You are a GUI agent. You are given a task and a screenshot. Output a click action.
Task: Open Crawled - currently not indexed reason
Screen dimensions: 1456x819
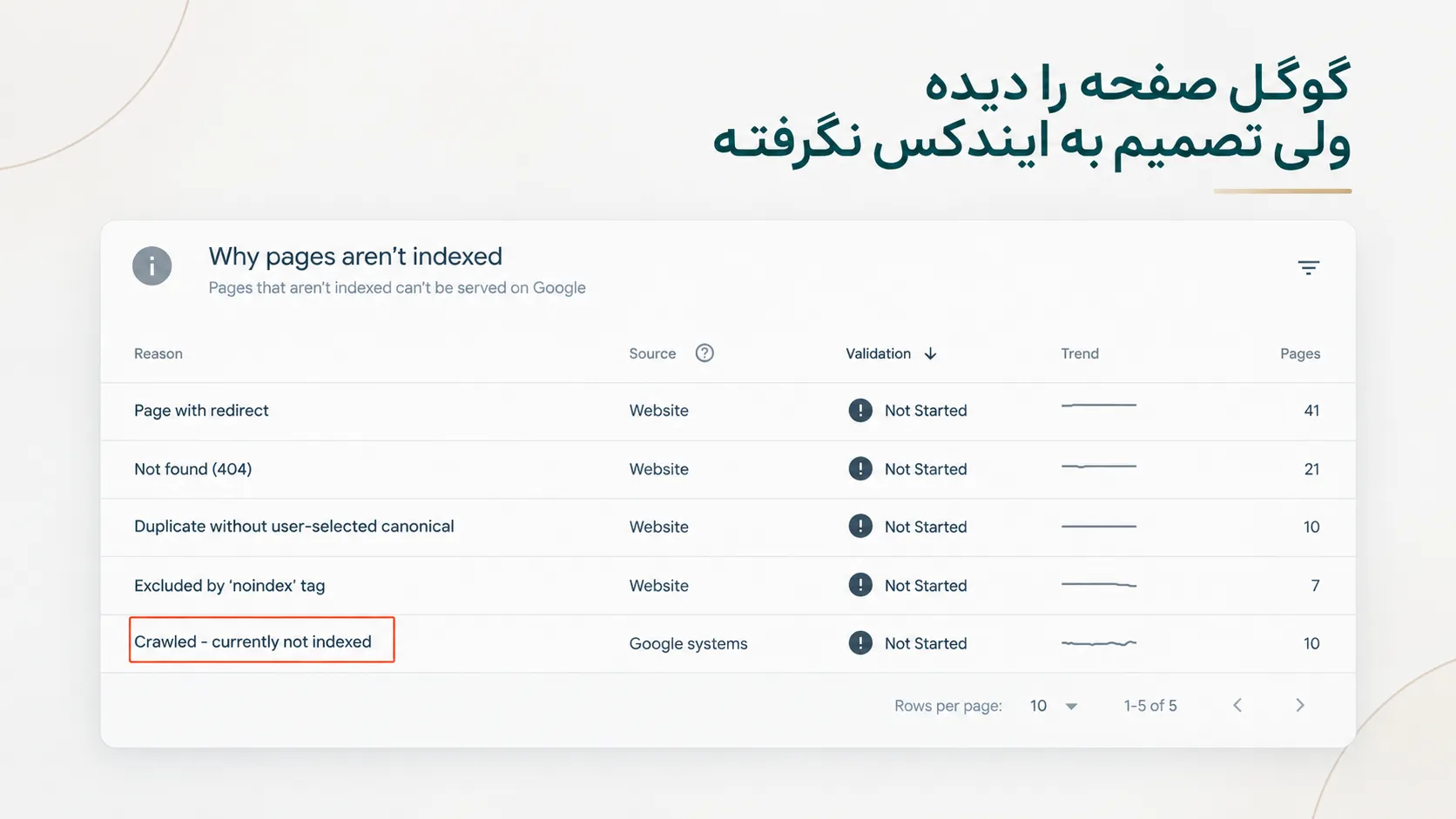[x=253, y=641]
